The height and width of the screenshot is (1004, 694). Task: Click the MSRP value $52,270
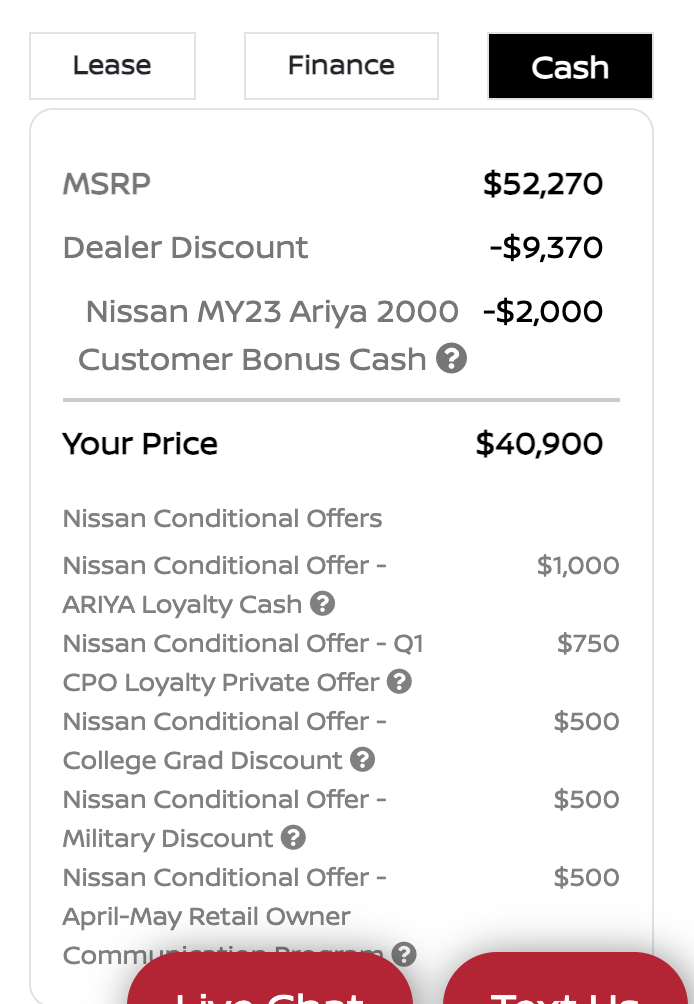(543, 184)
